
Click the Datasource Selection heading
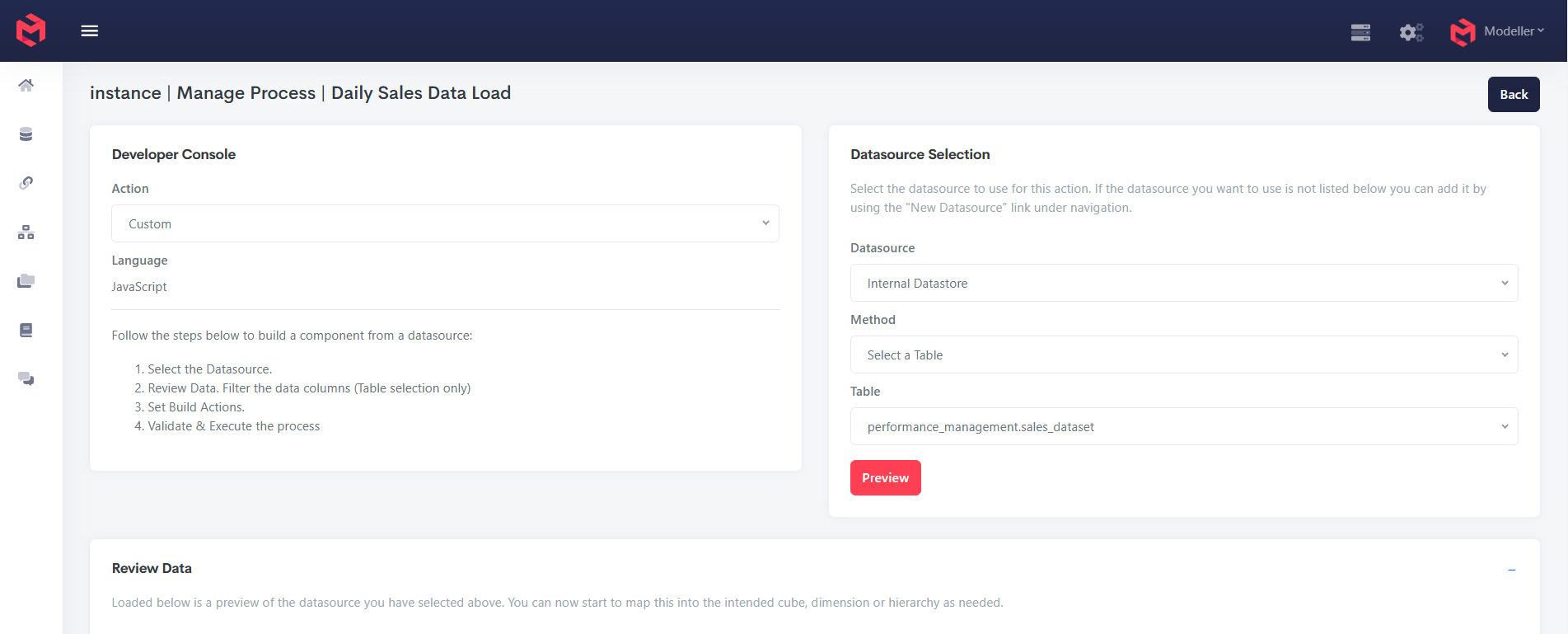920,154
